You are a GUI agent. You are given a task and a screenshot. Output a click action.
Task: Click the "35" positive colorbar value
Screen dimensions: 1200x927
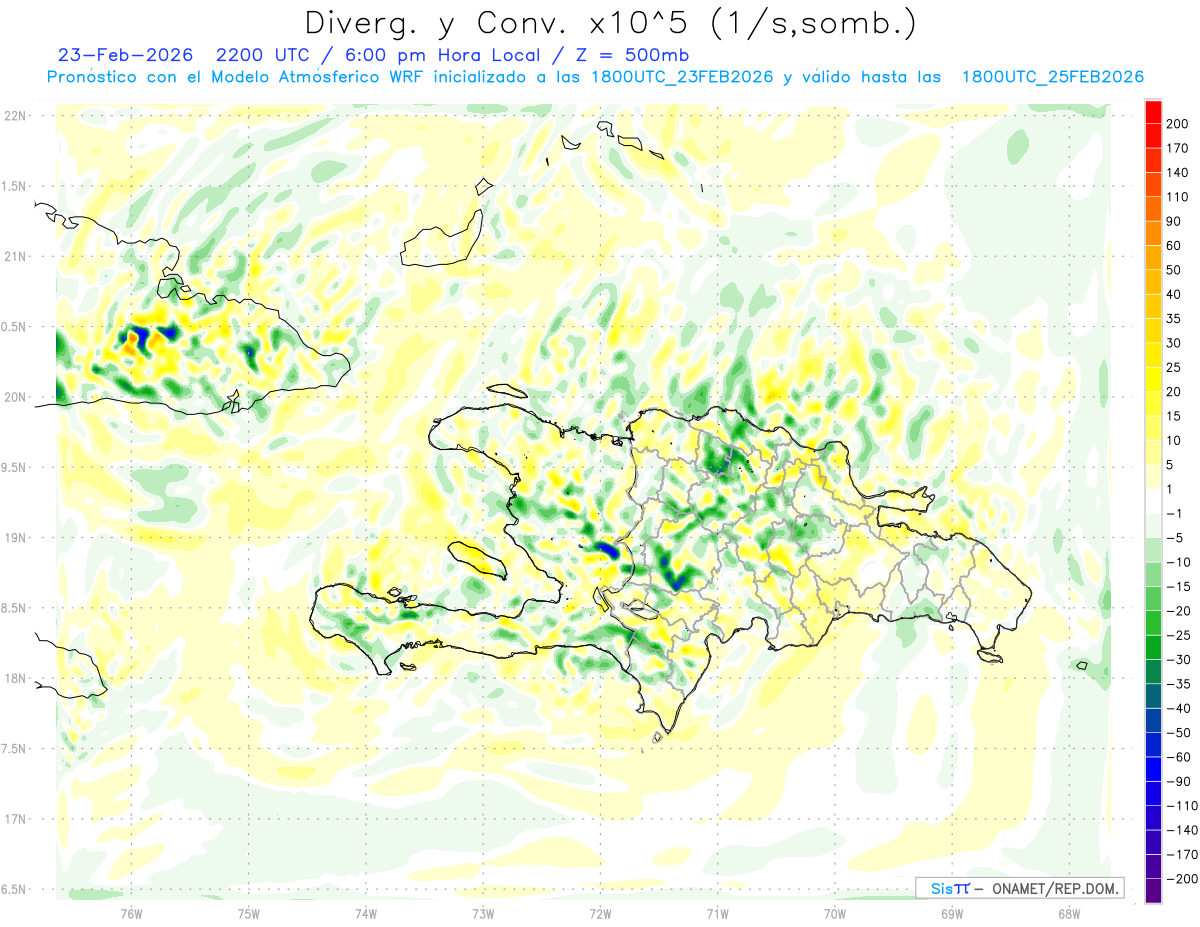(1174, 319)
